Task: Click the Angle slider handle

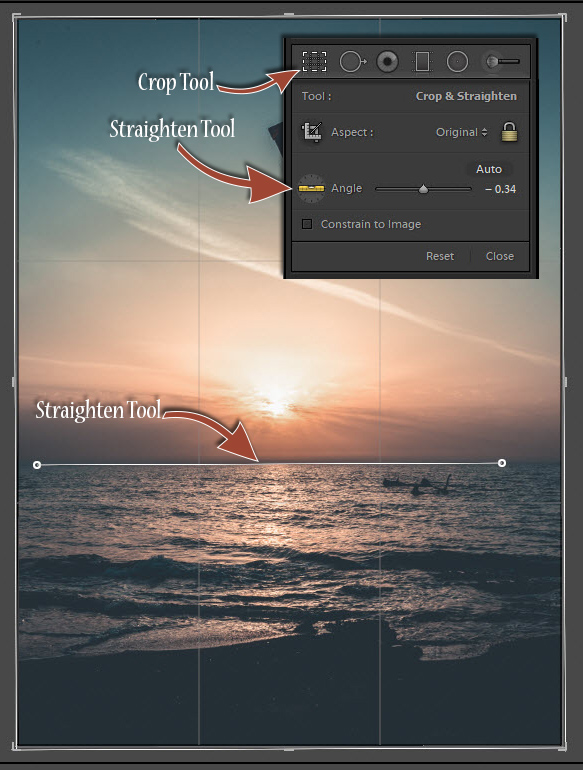Action: pos(423,189)
